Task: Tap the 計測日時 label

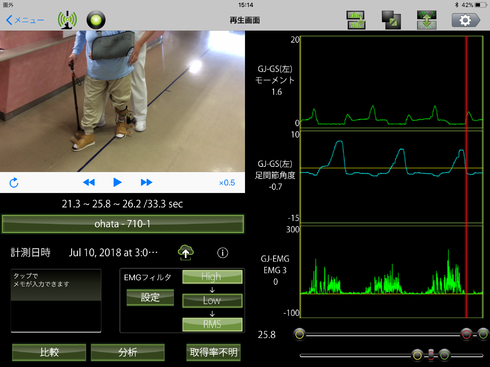Action: (30, 253)
